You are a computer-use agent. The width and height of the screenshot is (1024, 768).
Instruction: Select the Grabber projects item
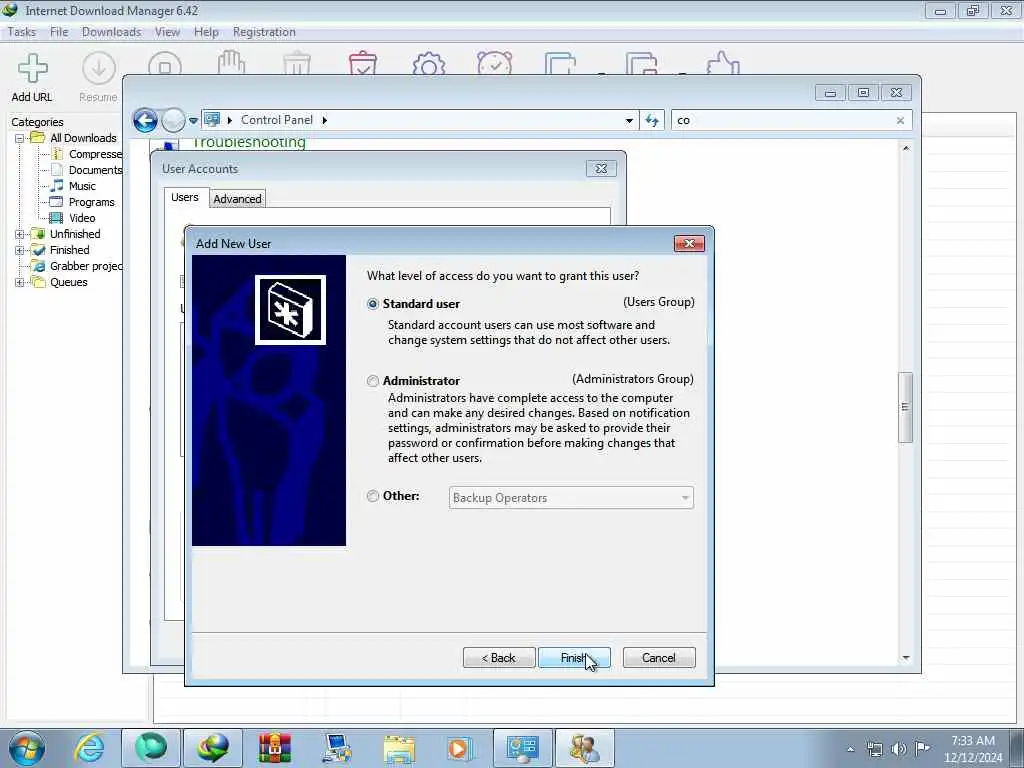[77, 266]
